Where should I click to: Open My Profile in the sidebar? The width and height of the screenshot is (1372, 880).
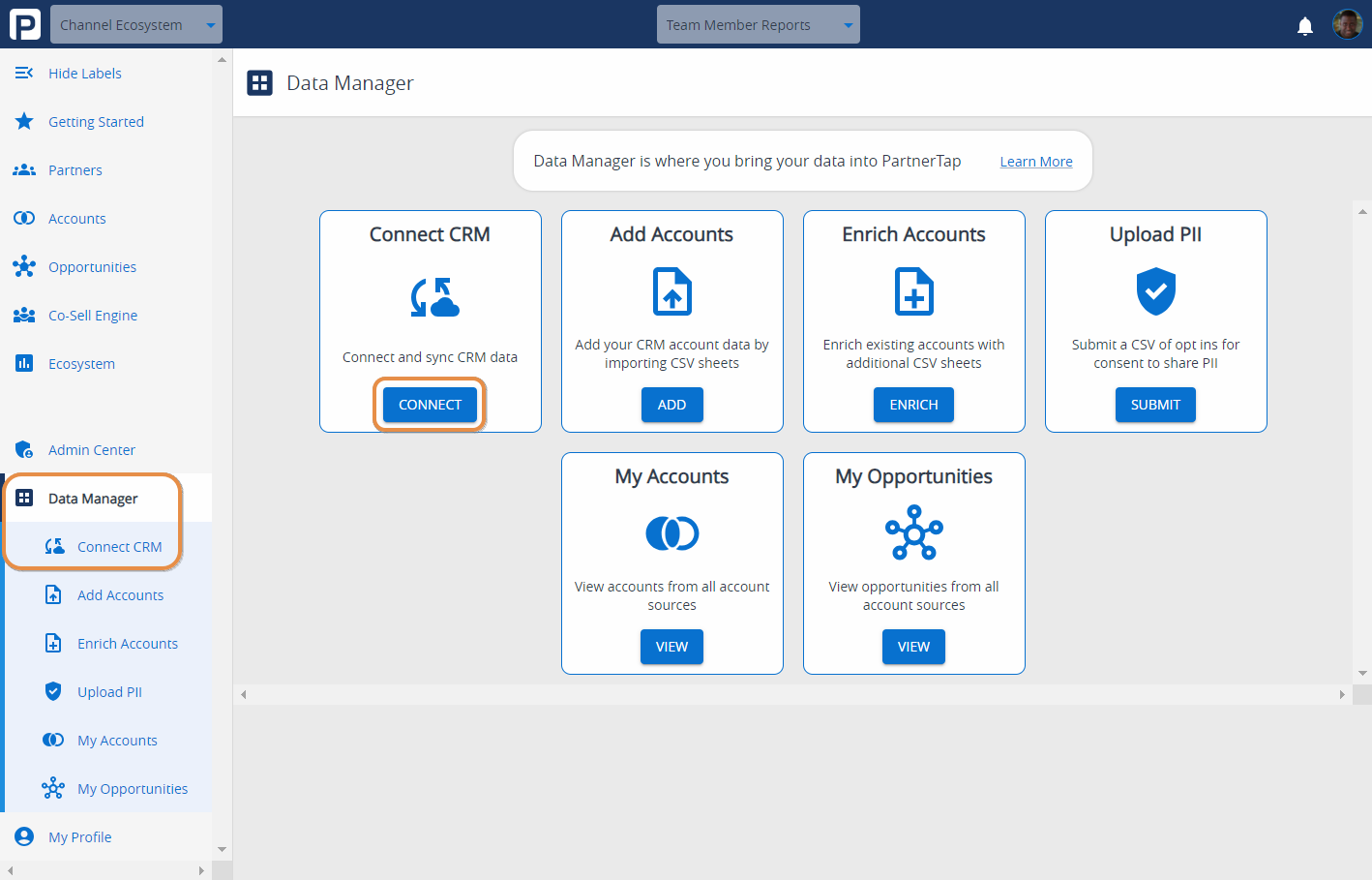click(x=80, y=837)
